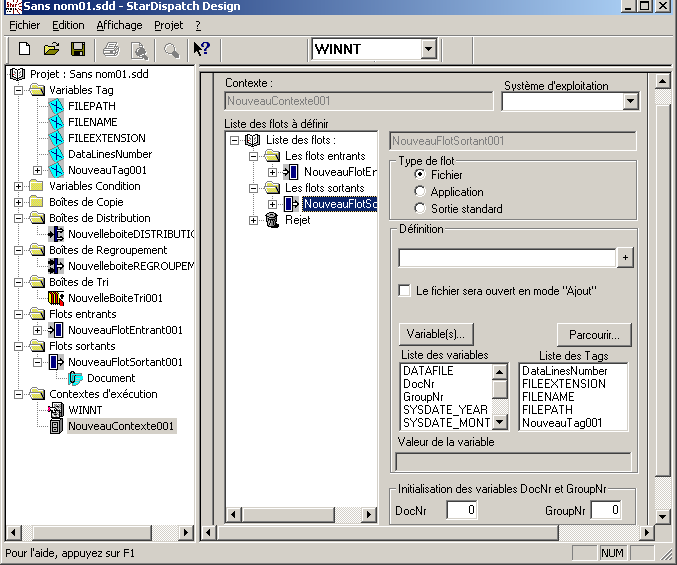This screenshot has width=677, height=565.
Task: Collapse the Variables Tag tree node
Action: pos(22,90)
